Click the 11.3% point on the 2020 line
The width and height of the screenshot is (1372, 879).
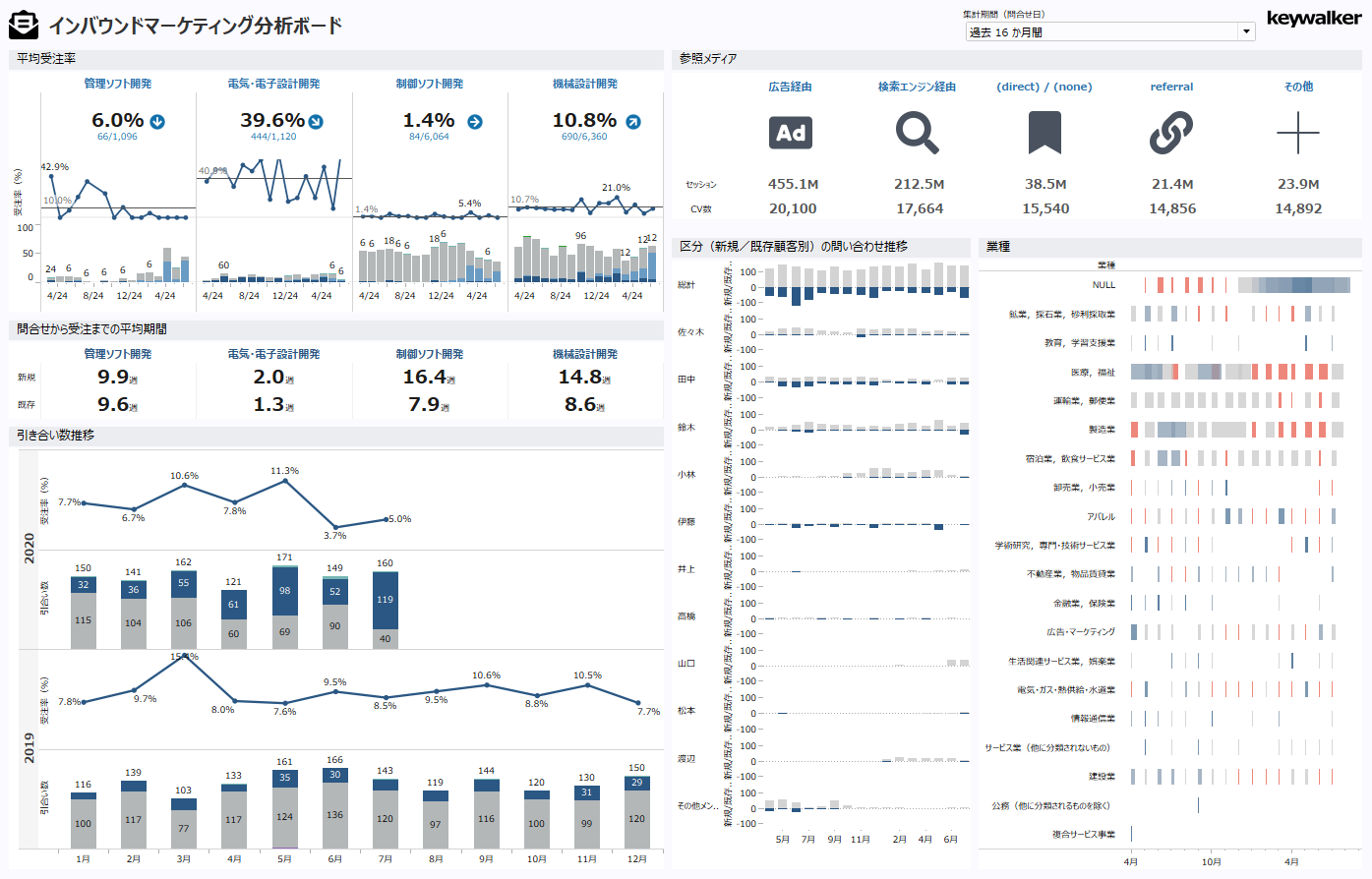[285, 482]
